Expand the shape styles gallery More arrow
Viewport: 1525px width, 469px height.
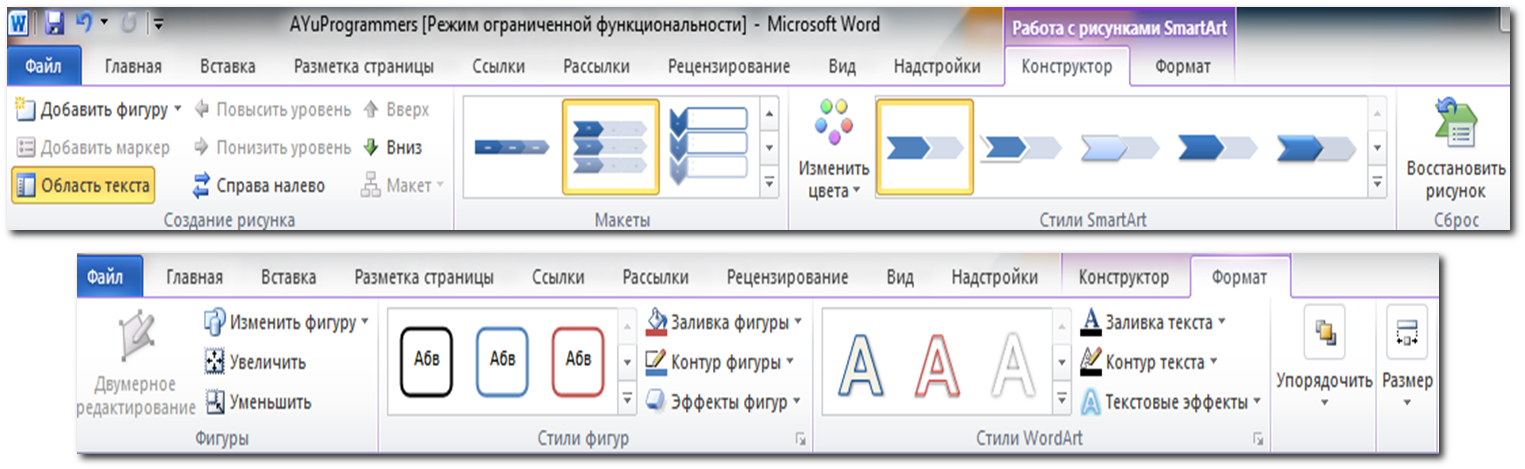point(628,399)
